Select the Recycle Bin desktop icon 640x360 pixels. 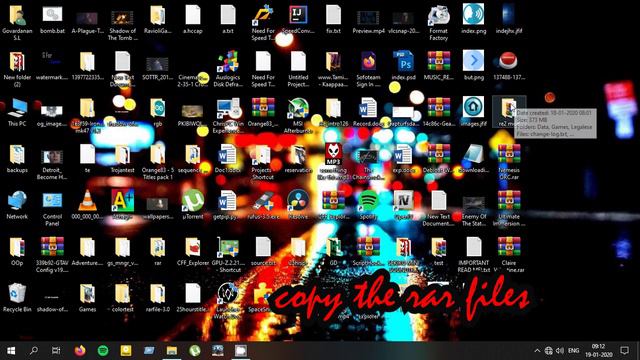pos(17,298)
